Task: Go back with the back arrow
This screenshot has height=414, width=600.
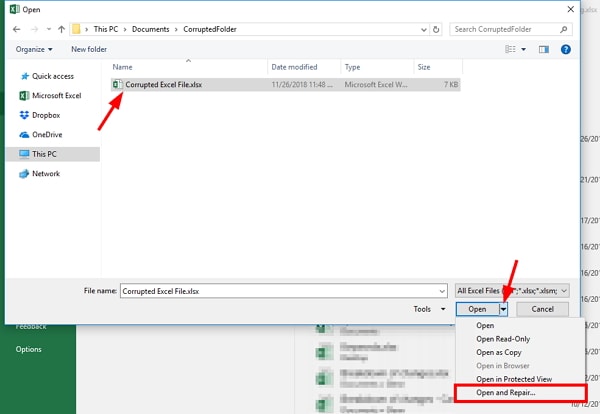Action: click(16, 29)
